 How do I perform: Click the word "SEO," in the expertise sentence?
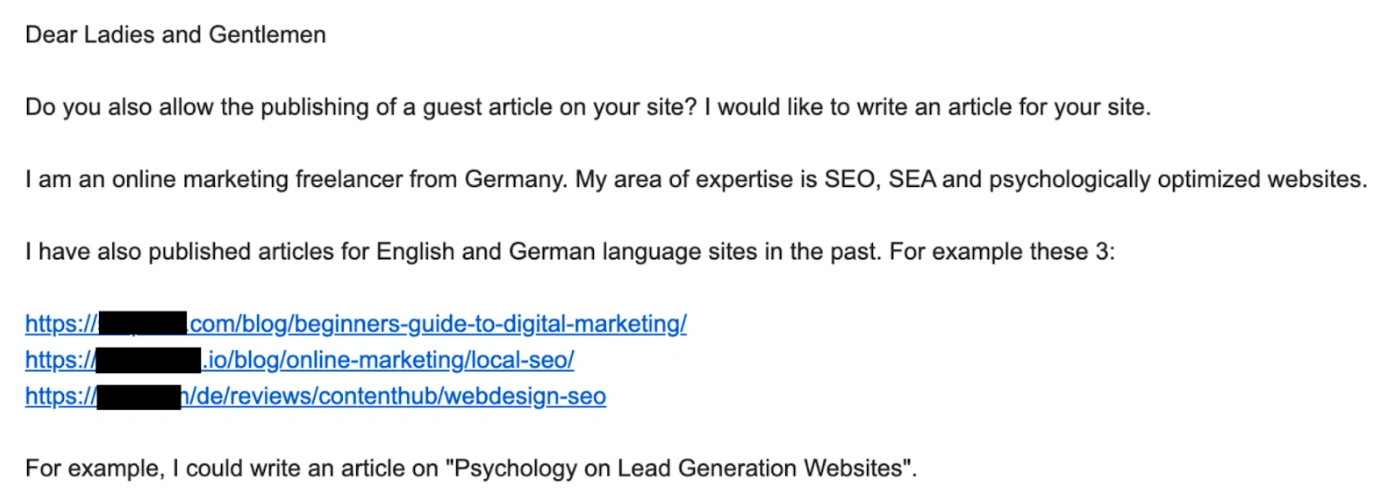coord(856,180)
